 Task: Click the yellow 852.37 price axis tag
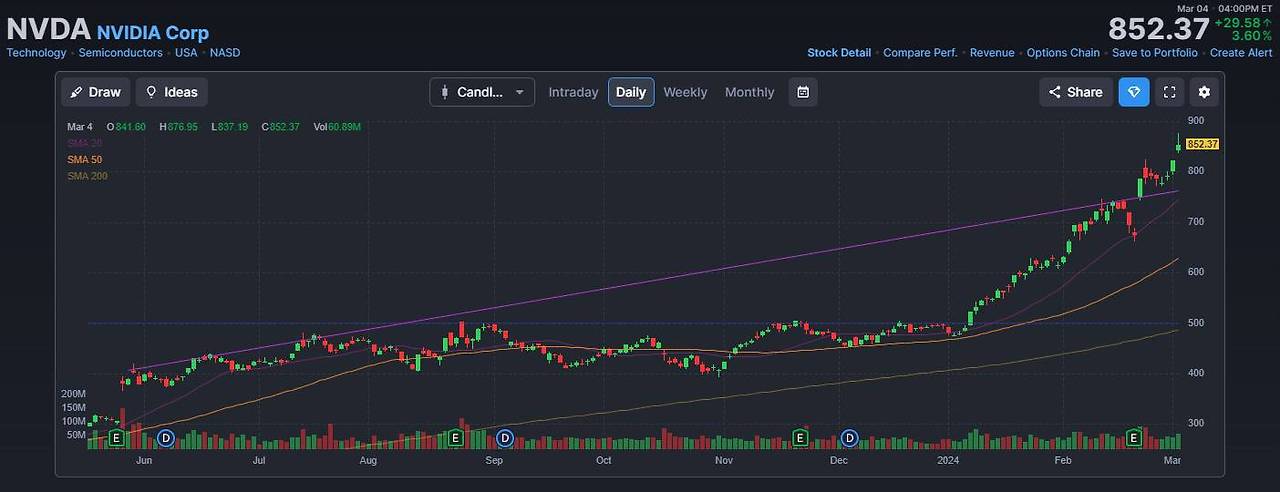point(1202,144)
